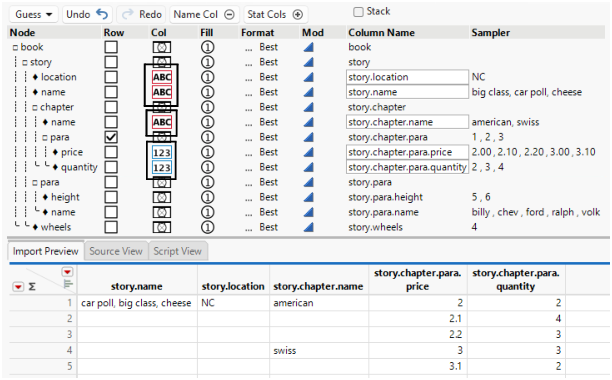Toggle 123 column icon for quantity row
Image resolution: width=612 pixels, height=380 pixels.
[x=162, y=167]
